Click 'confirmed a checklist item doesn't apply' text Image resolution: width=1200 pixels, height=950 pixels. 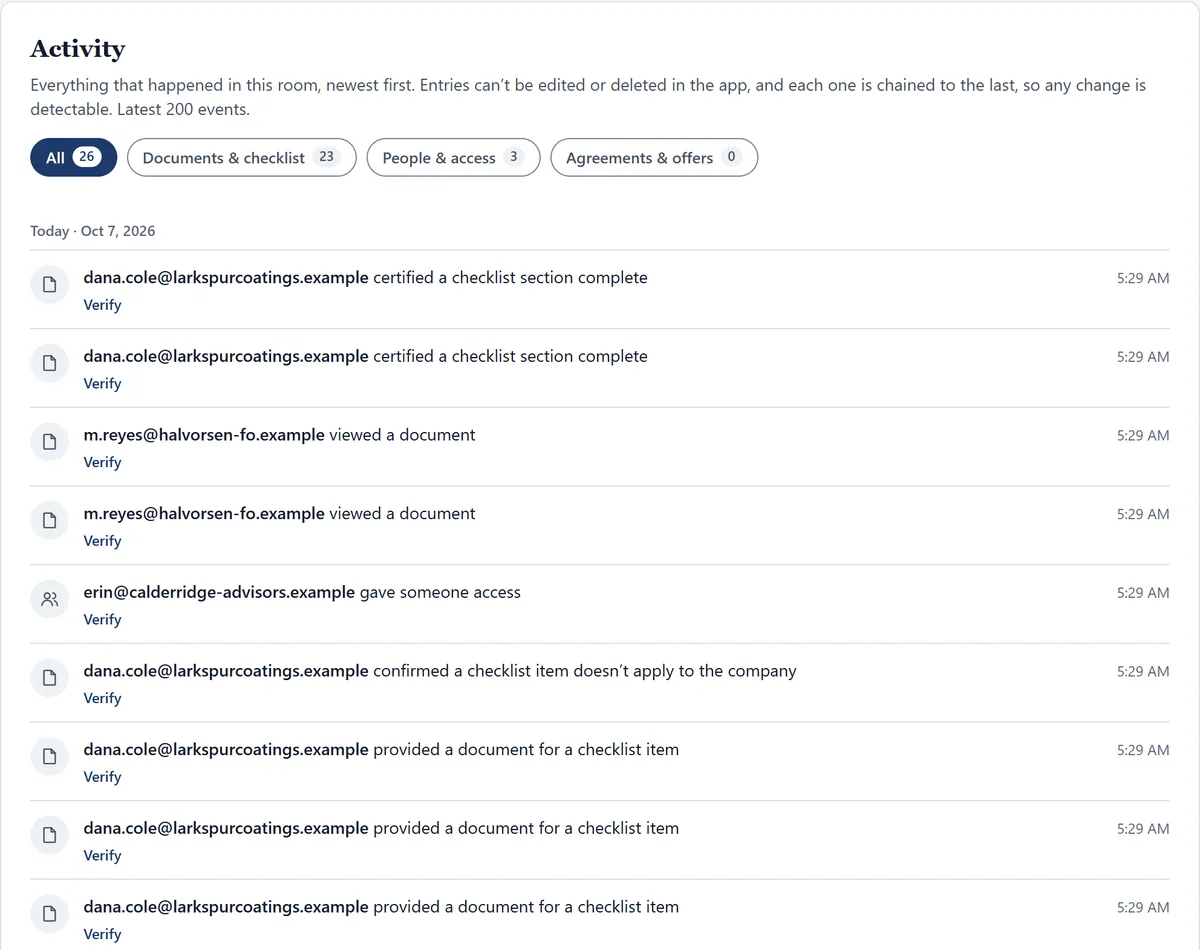585,671
